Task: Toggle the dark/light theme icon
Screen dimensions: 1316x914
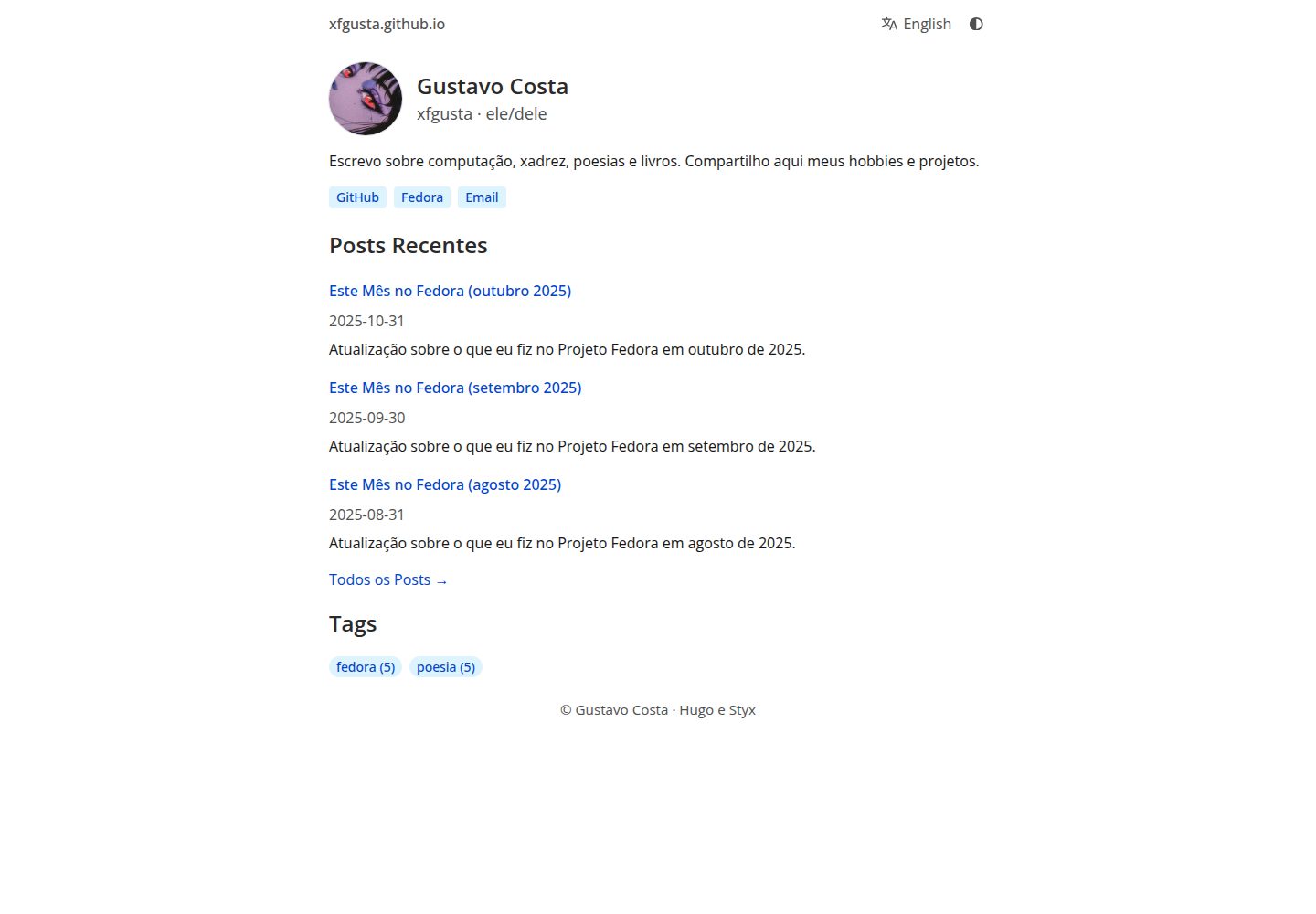Action: [x=976, y=25]
